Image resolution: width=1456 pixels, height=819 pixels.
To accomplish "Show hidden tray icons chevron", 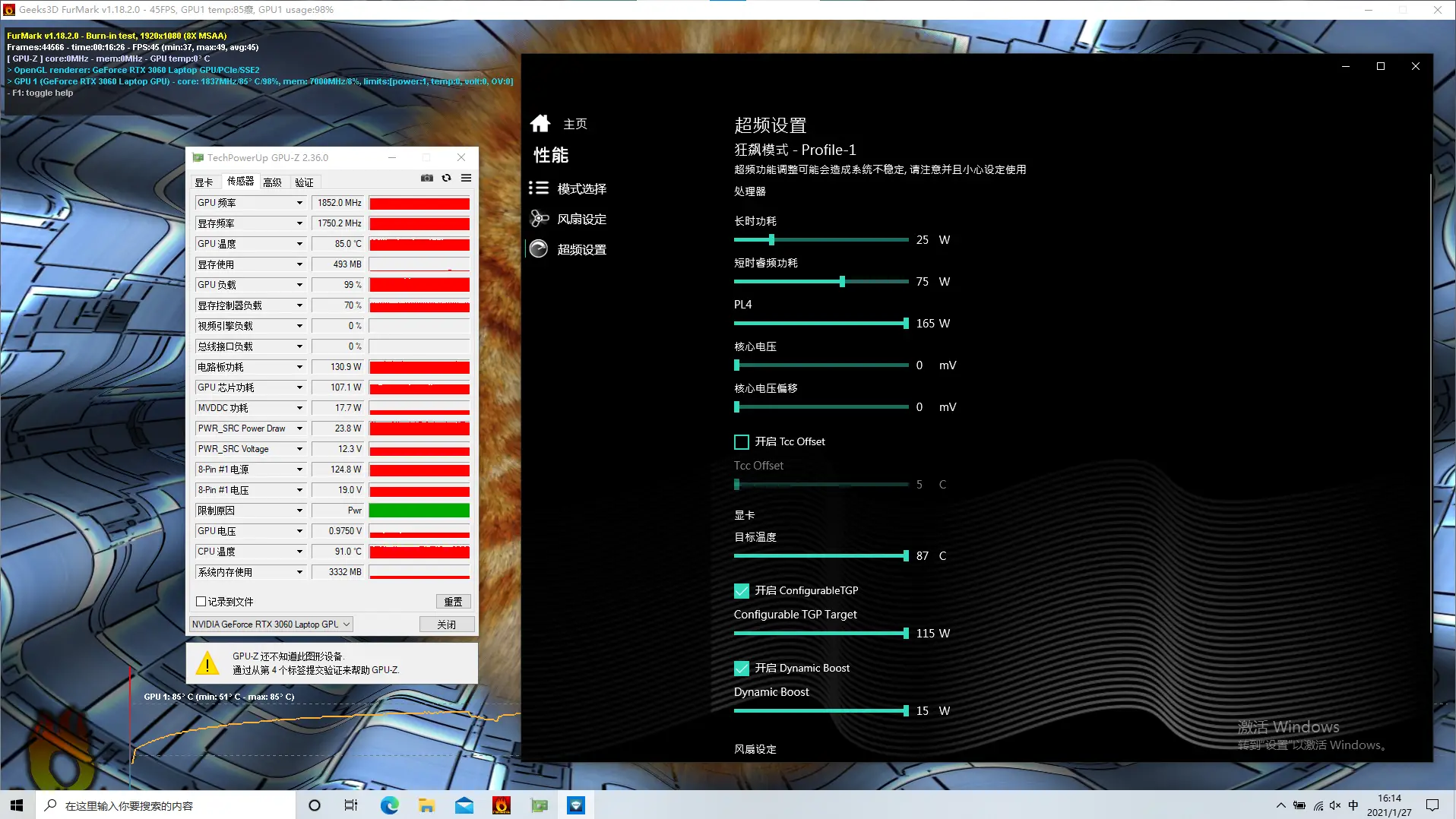I will [x=1281, y=805].
